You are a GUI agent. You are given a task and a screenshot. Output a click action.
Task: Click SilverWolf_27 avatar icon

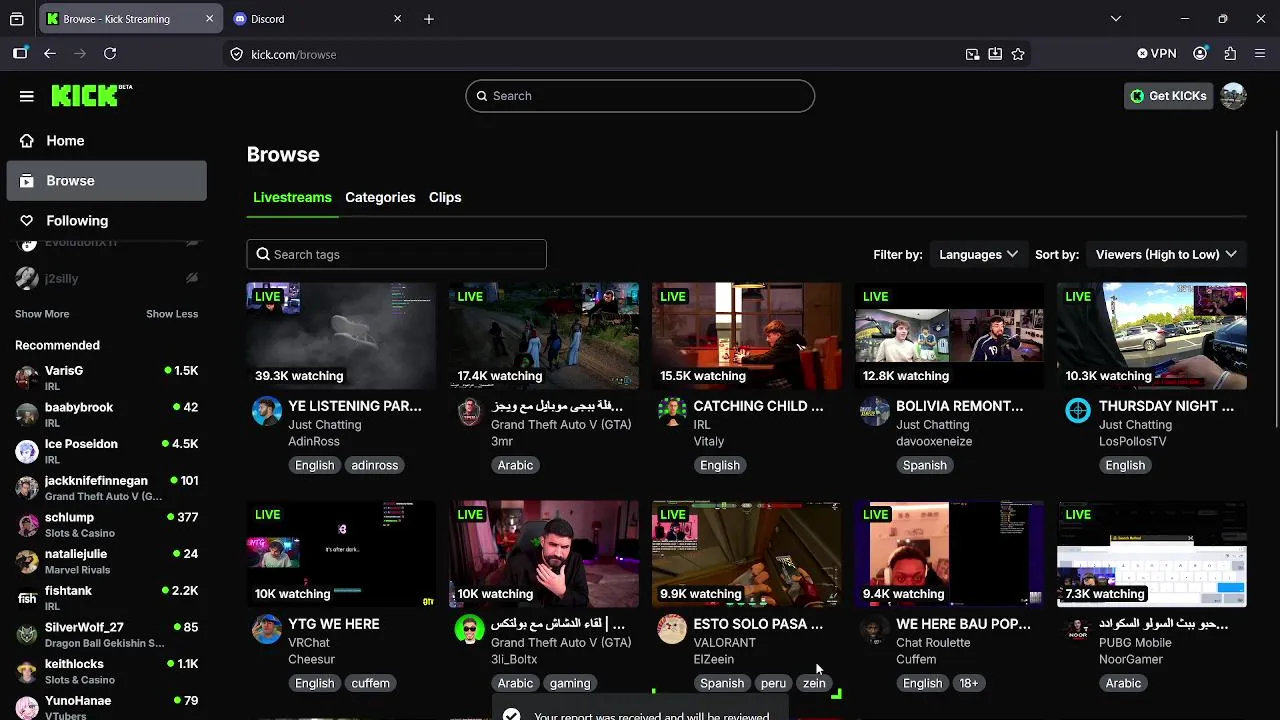27,635
